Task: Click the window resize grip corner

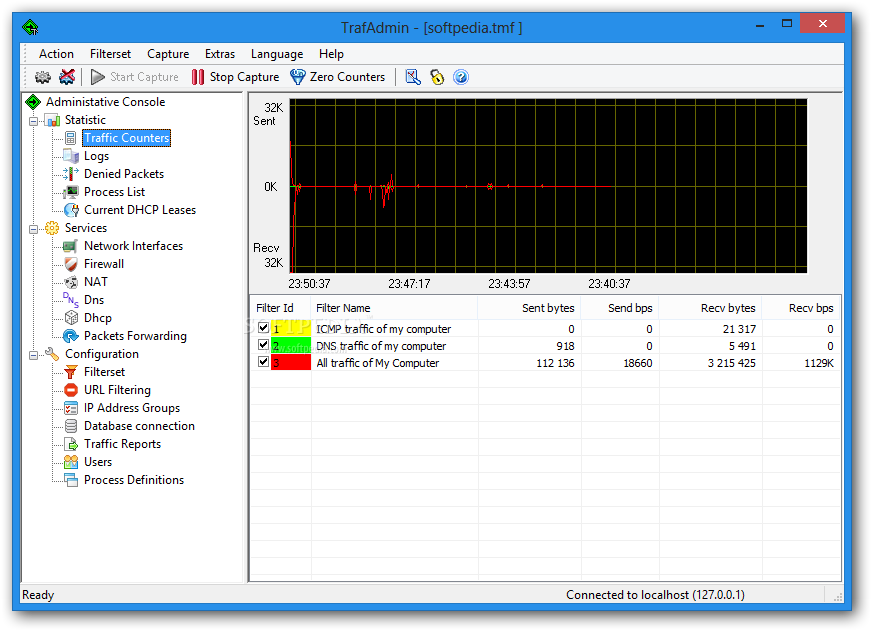Action: point(838,597)
